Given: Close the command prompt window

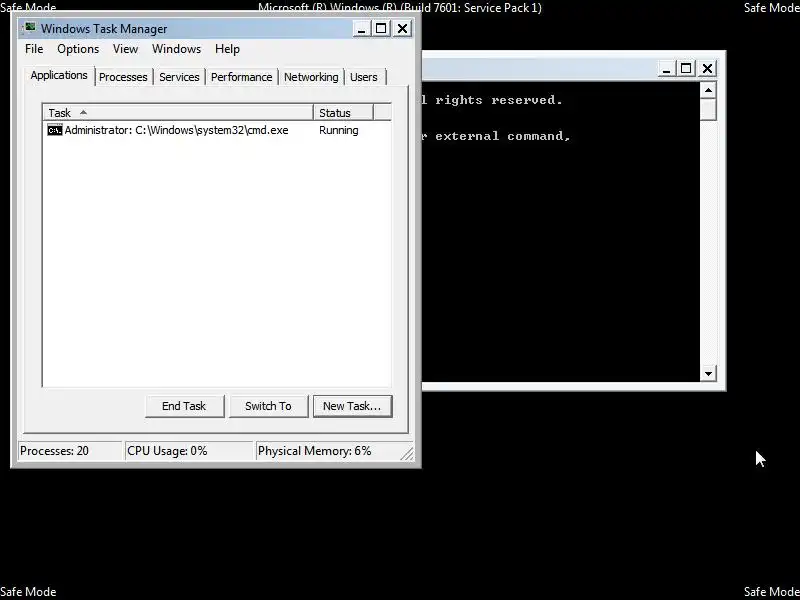Looking at the screenshot, I should point(707,68).
